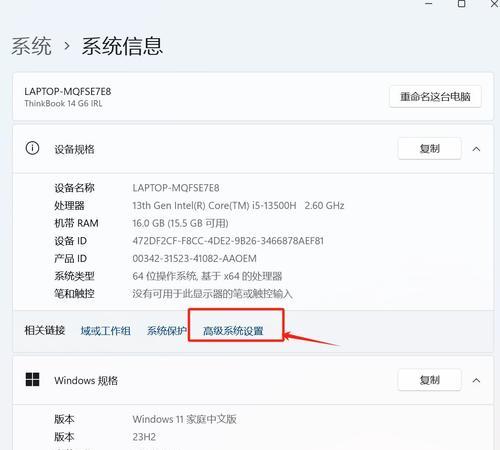500x450 pixels.
Task: Copy Windows specifications with 复制 button
Action: [430, 380]
